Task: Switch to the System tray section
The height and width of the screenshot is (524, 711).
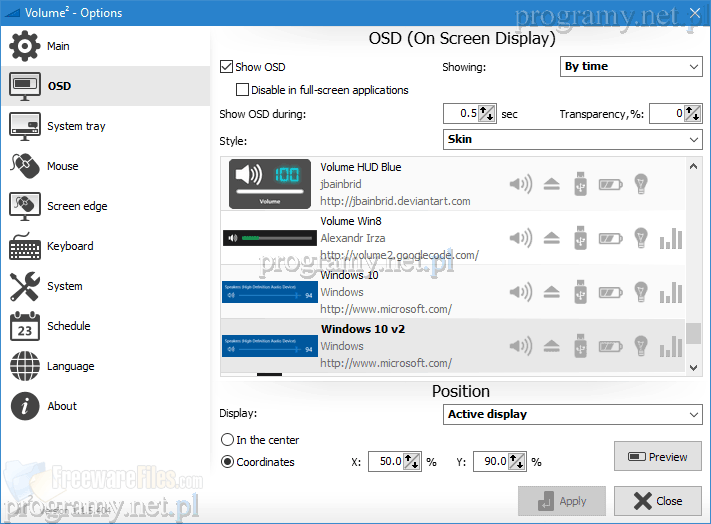Action: pos(76,126)
